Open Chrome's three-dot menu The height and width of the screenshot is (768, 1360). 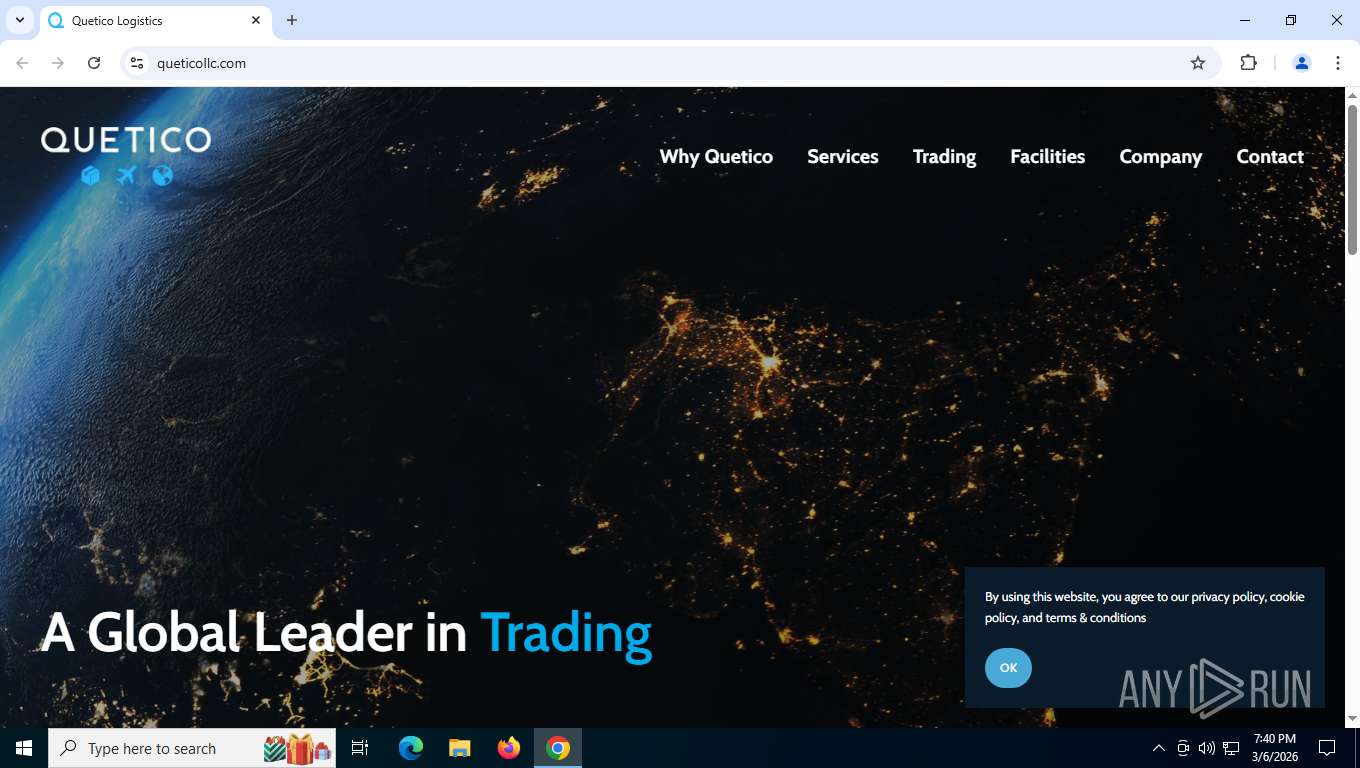[1338, 63]
